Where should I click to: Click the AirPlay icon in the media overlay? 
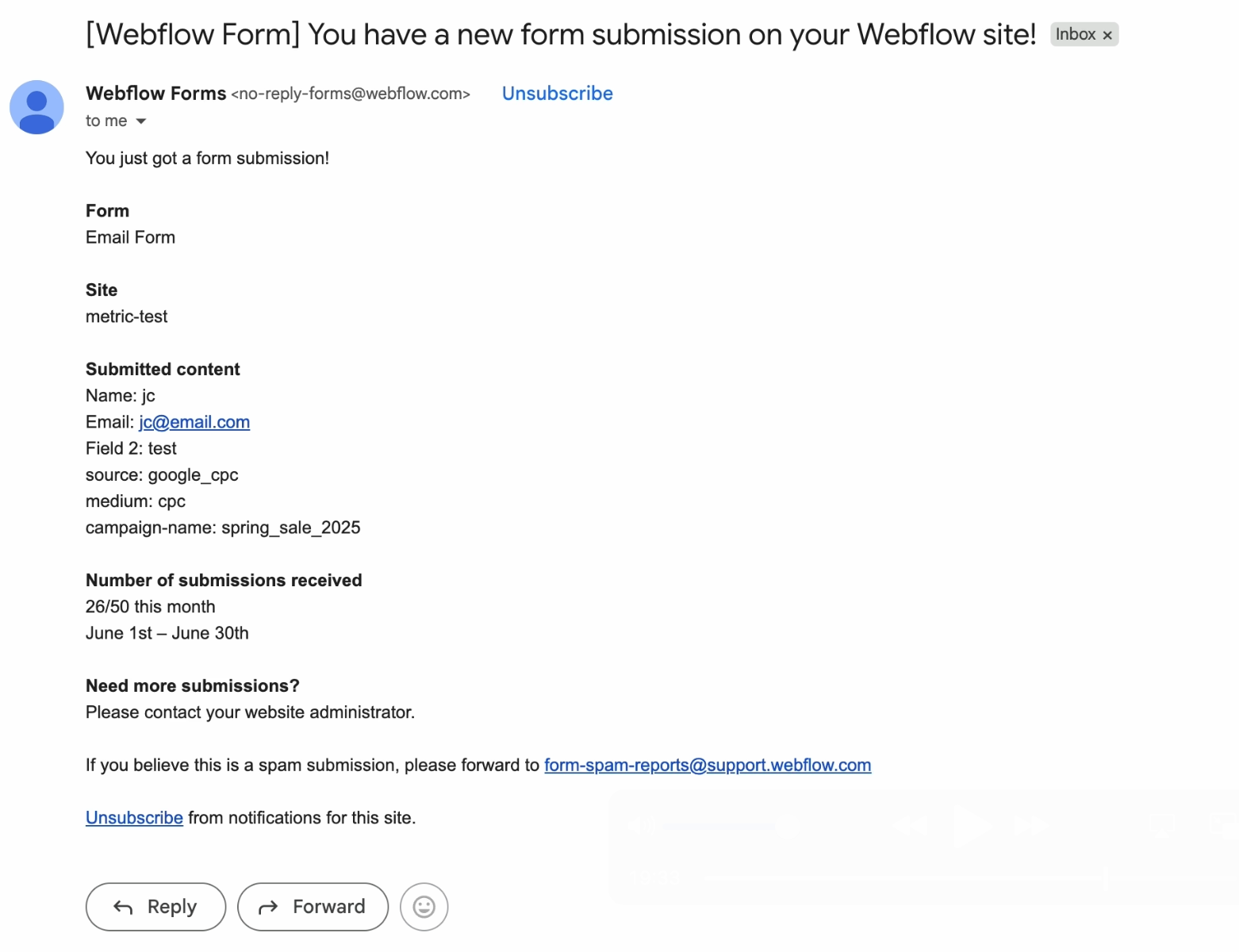1162,825
